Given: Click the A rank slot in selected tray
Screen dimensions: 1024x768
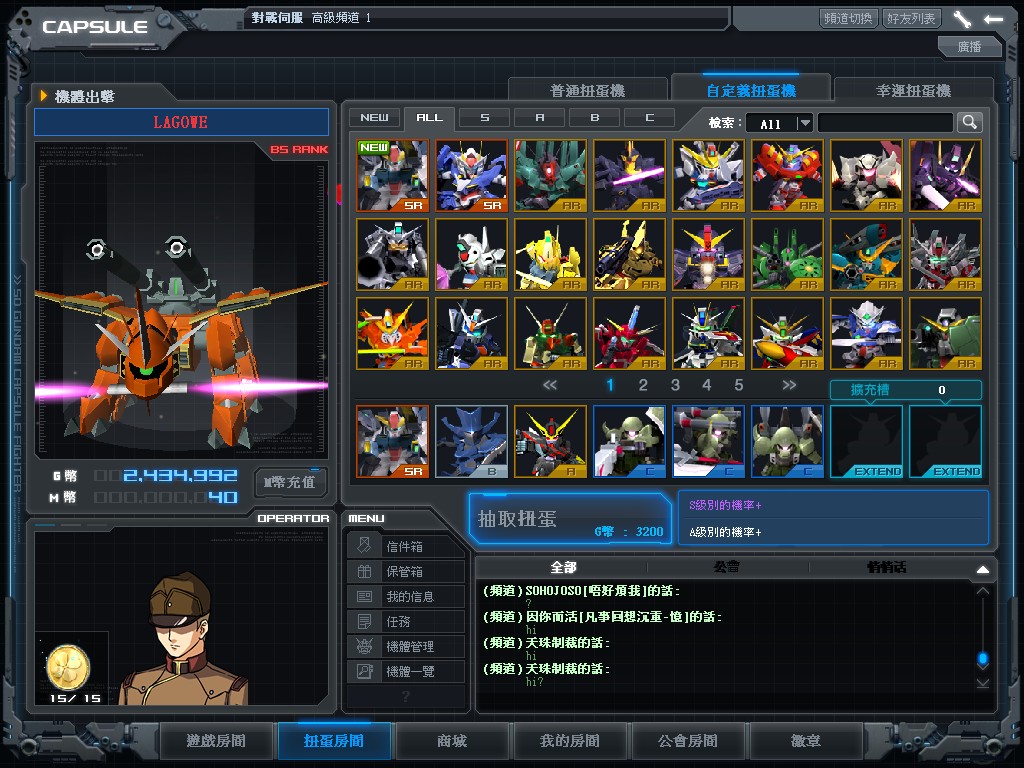Looking at the screenshot, I should click(x=551, y=441).
